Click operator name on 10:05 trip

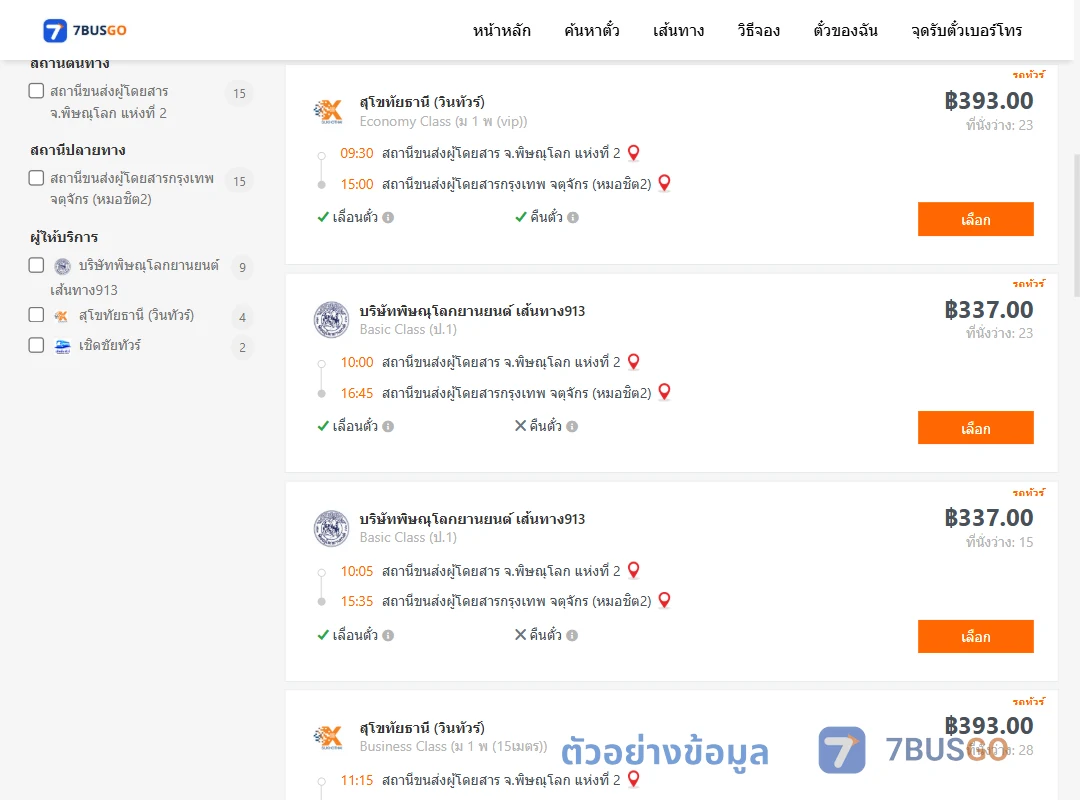pos(472,519)
